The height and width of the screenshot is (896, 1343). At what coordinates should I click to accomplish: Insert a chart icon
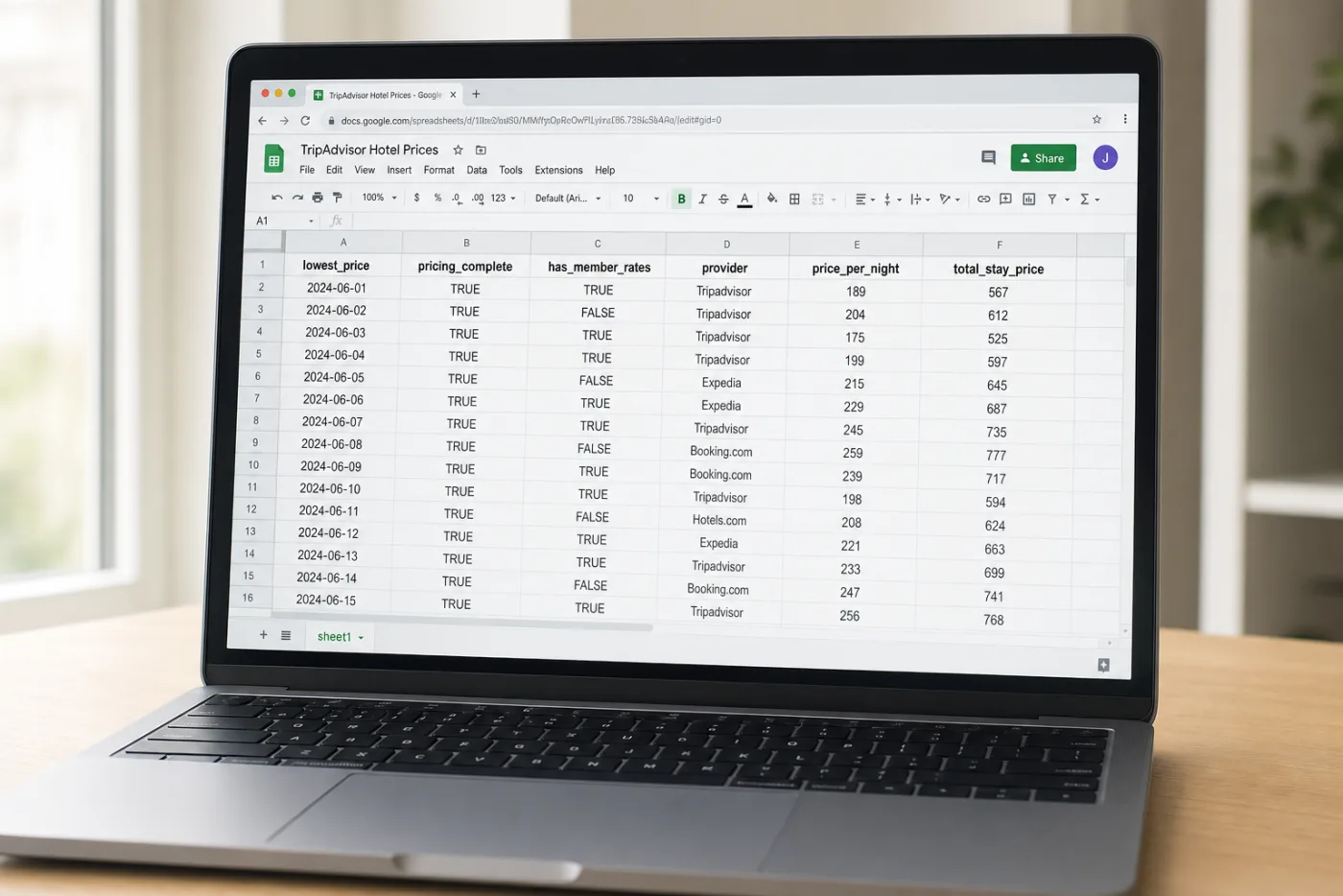pos(1028,200)
